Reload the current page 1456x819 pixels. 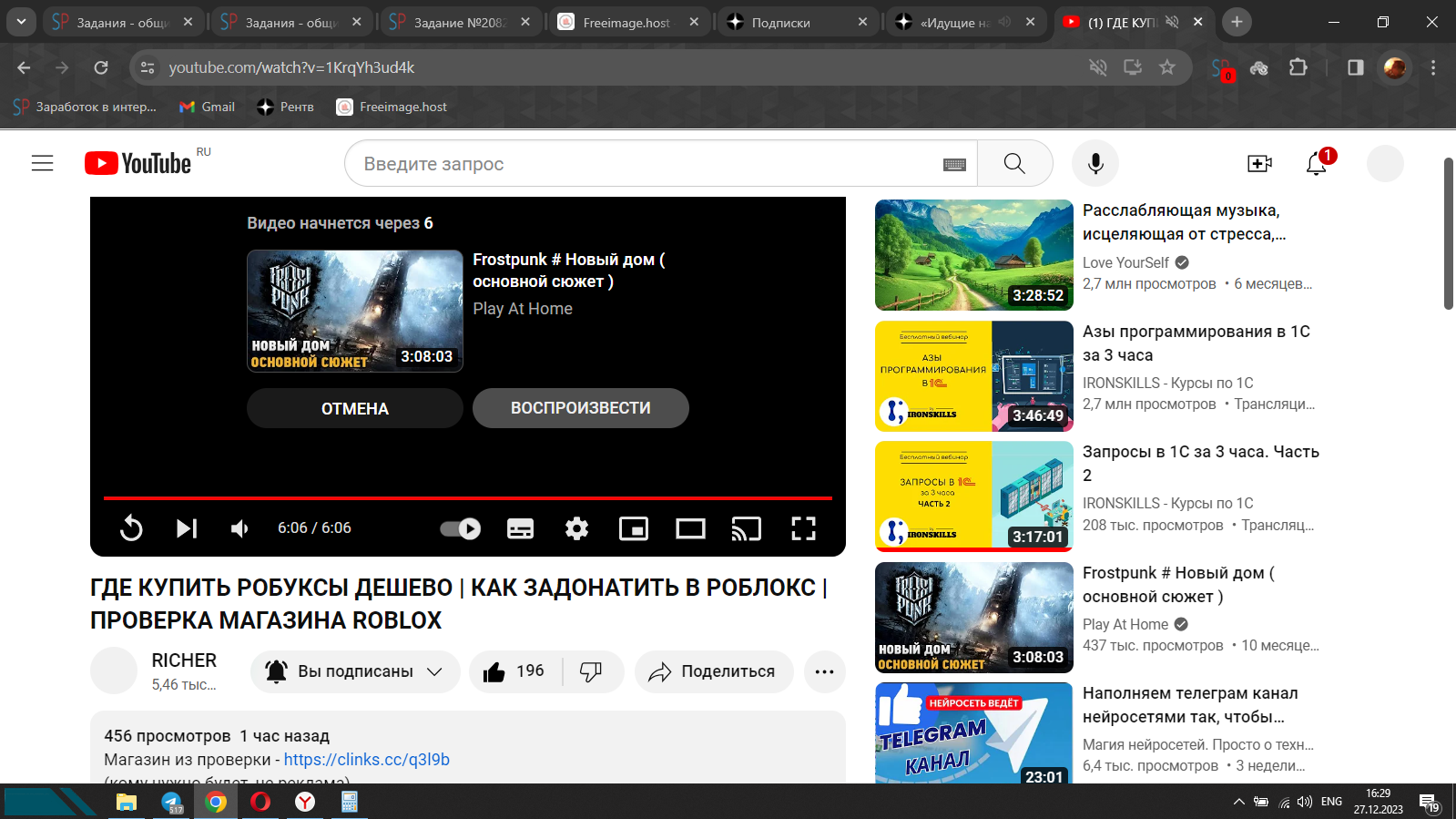101,67
